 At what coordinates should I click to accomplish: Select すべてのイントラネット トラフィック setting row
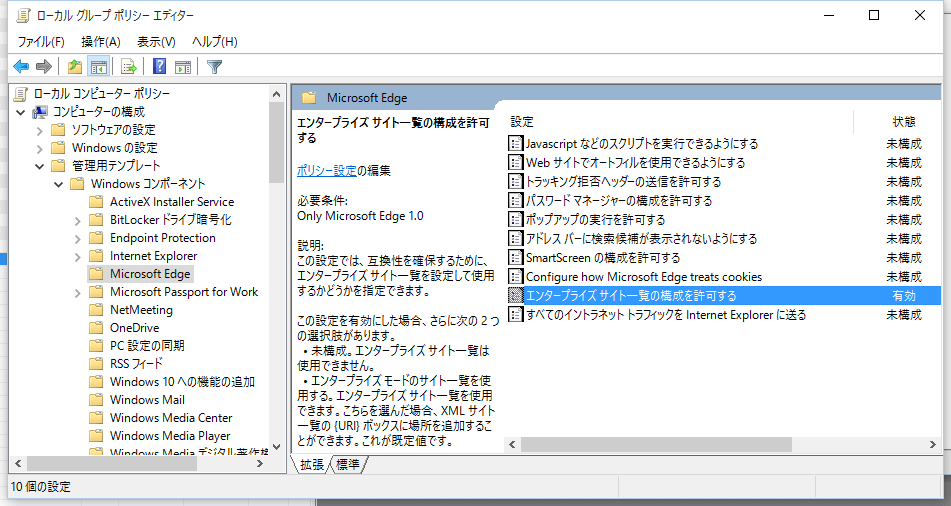pyautogui.click(x=723, y=314)
